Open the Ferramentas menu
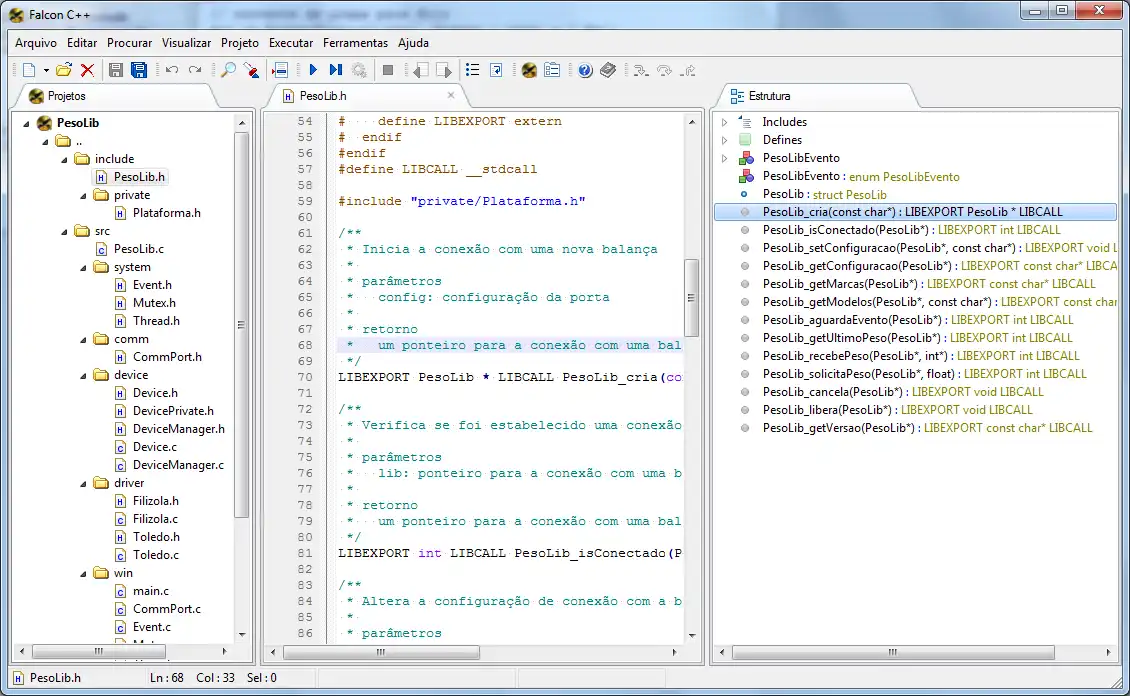 click(355, 43)
